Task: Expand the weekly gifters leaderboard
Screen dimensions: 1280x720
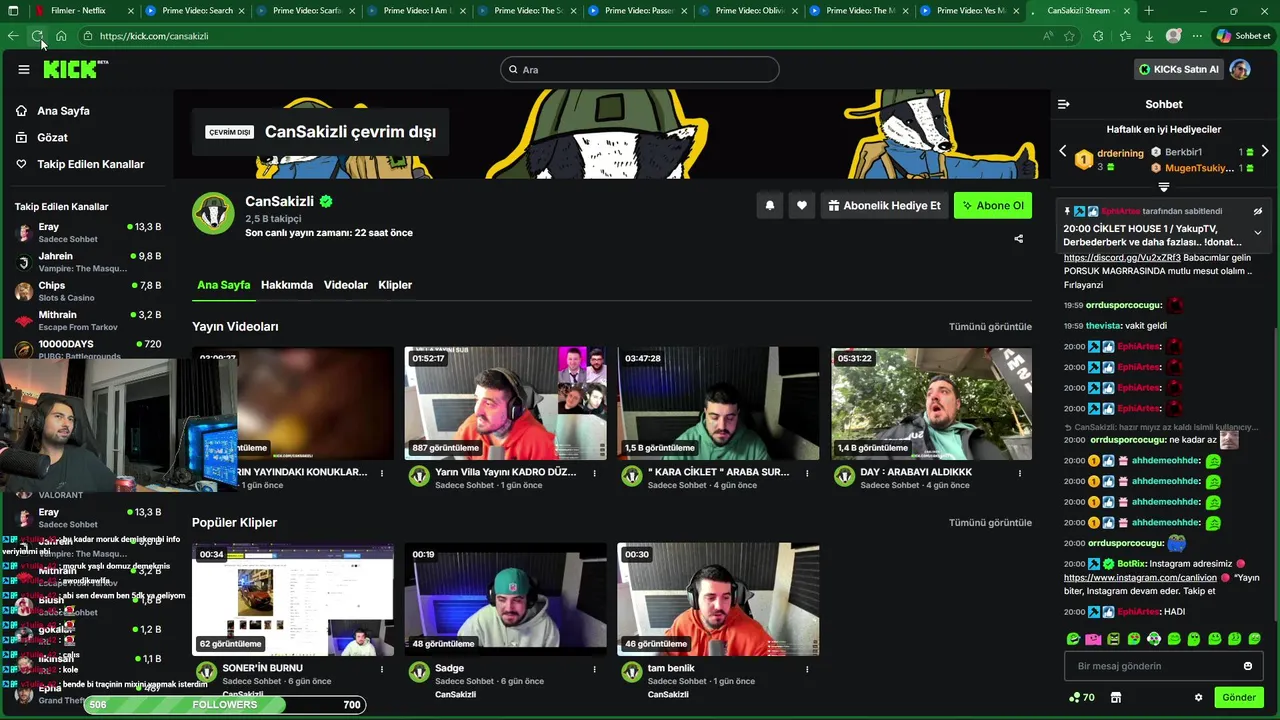Action: click(1164, 187)
